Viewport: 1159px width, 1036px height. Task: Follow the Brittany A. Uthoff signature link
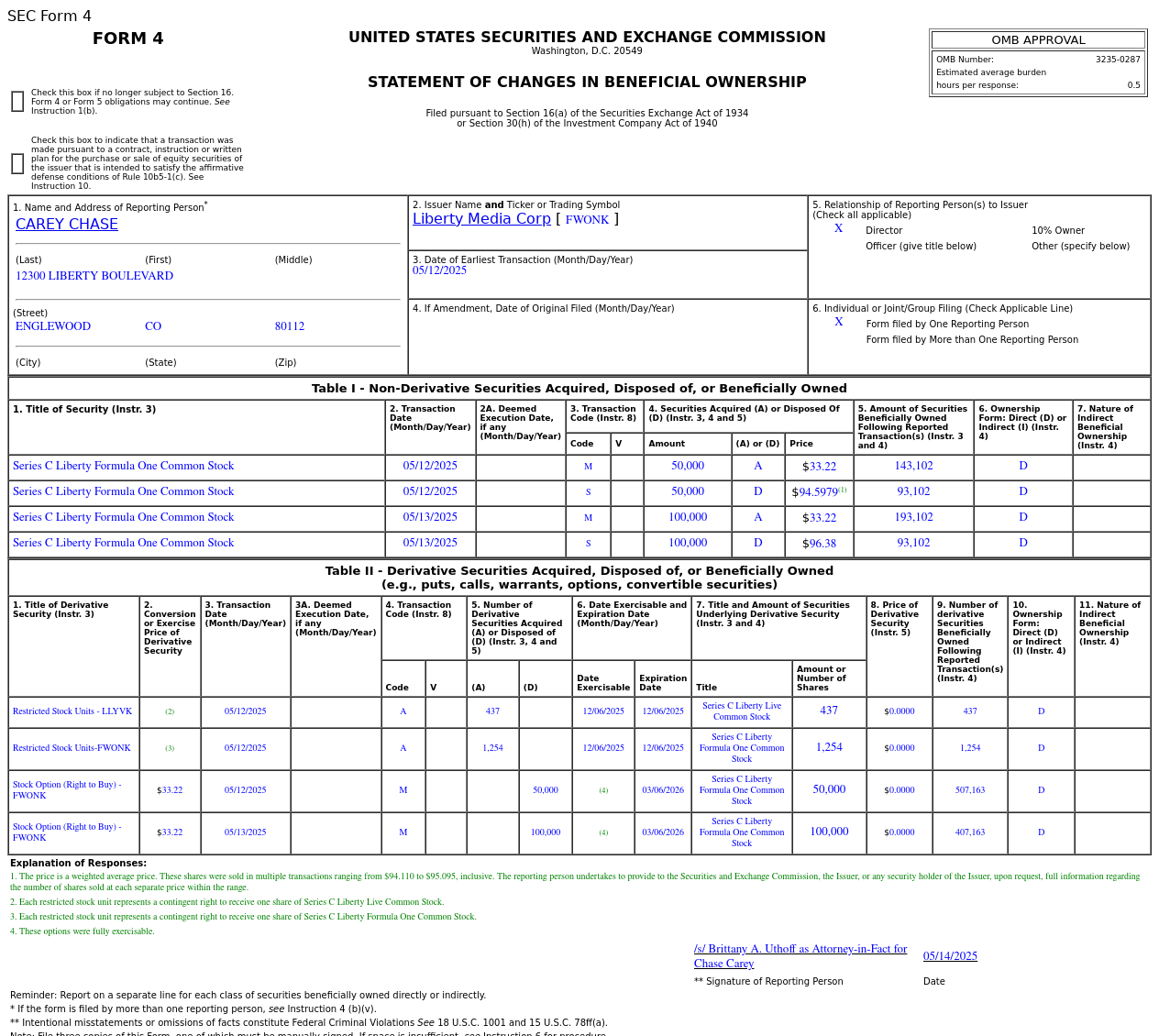(800, 956)
